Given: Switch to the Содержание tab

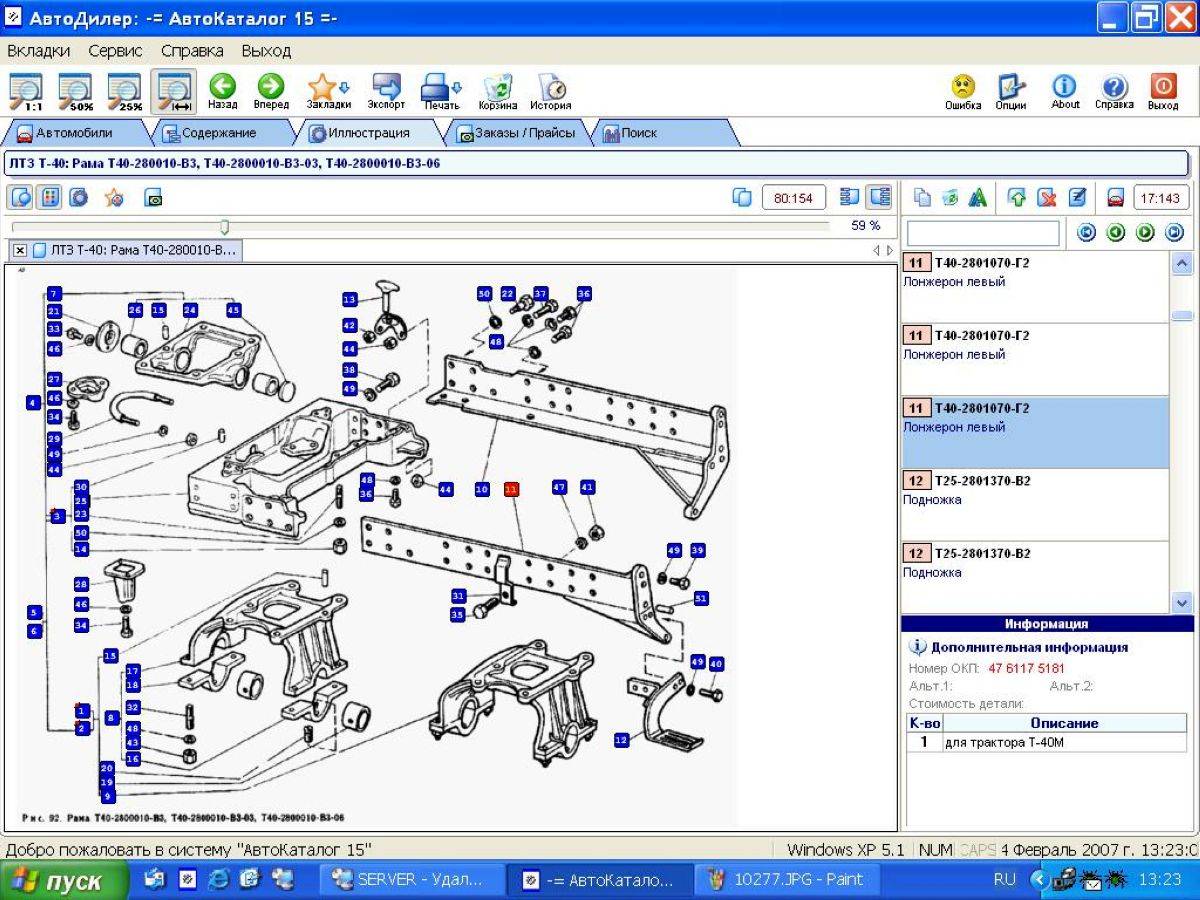Looking at the screenshot, I should [x=220, y=132].
